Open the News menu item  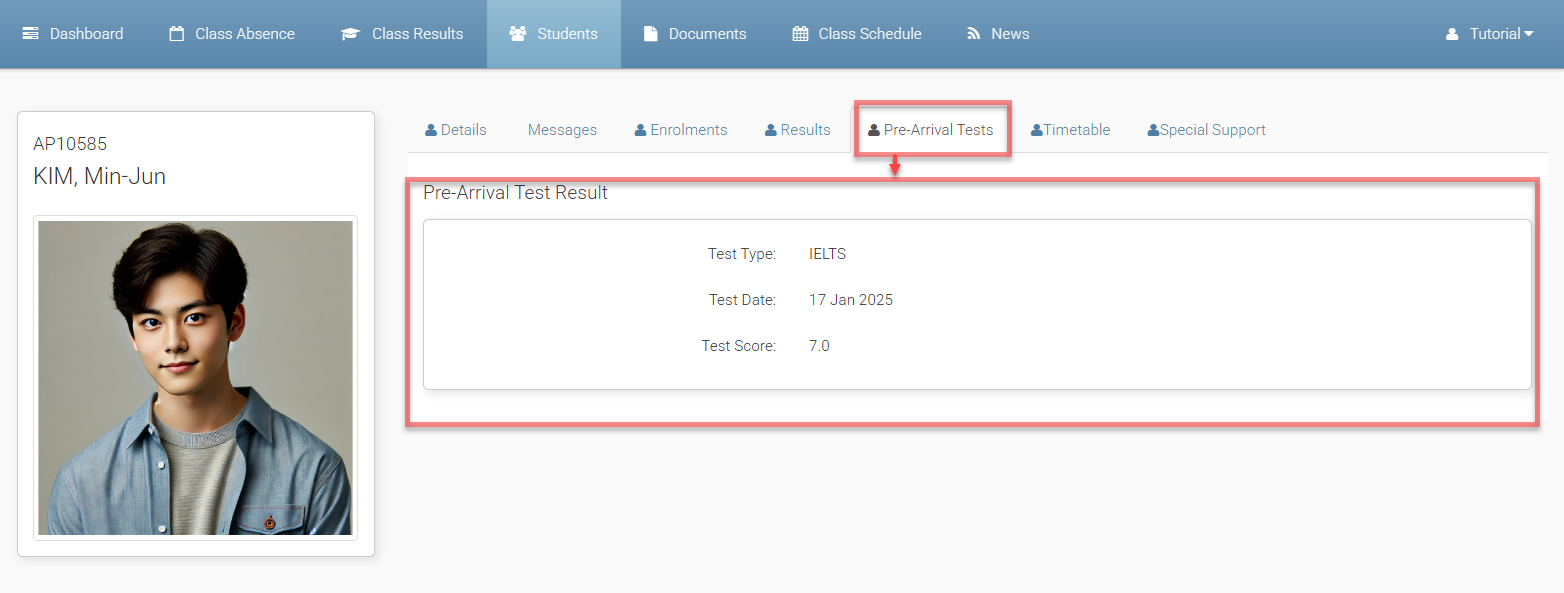click(x=997, y=34)
